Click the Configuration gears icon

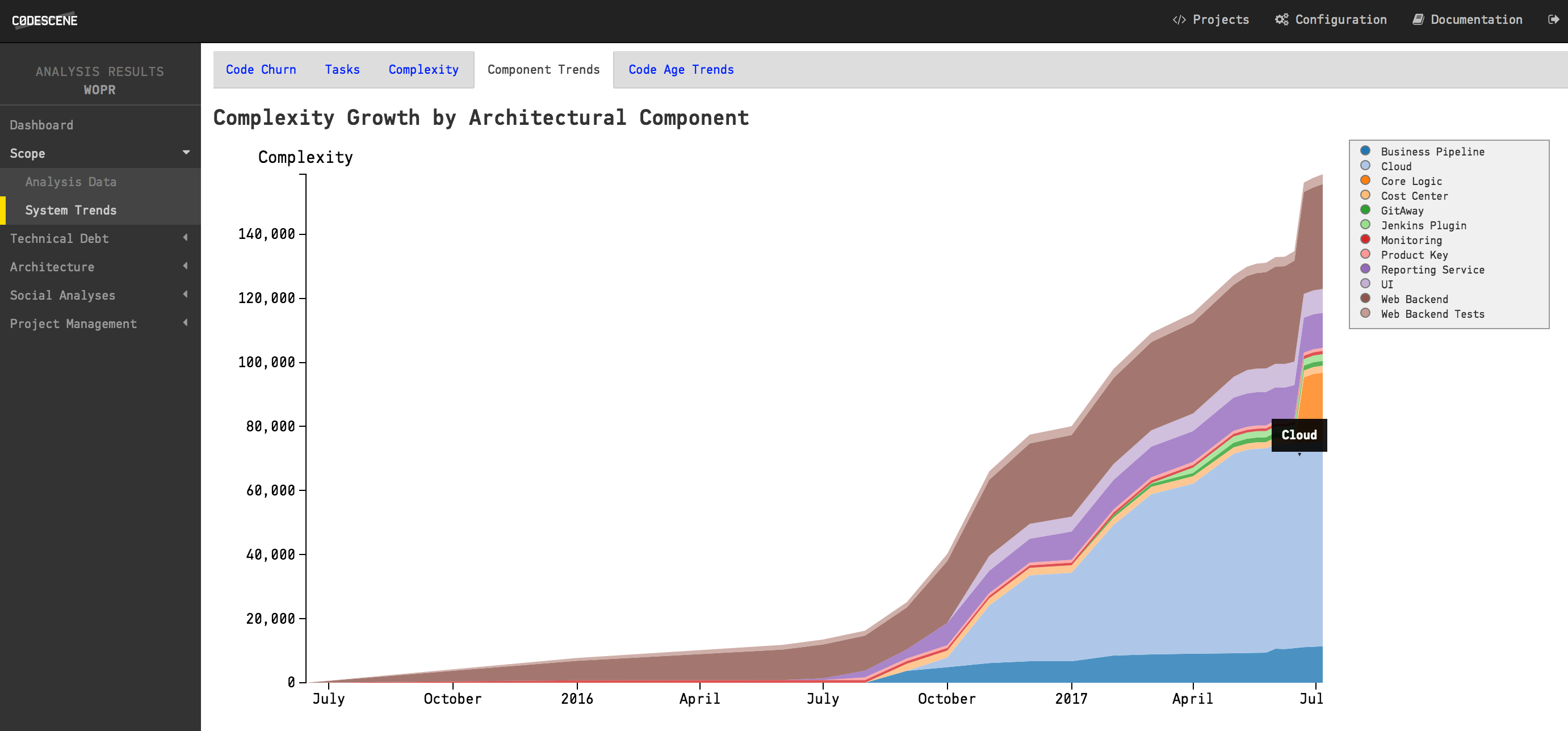pos(1282,19)
